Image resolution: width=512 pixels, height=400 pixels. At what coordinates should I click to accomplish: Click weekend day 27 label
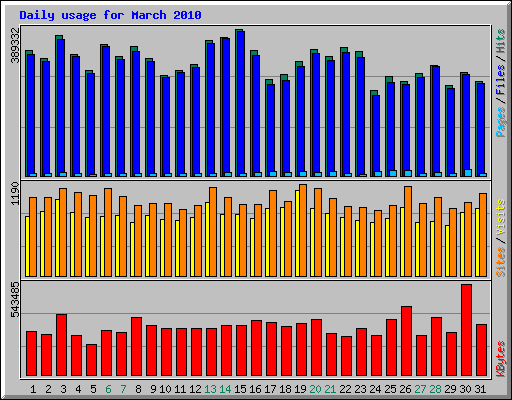click(420, 389)
